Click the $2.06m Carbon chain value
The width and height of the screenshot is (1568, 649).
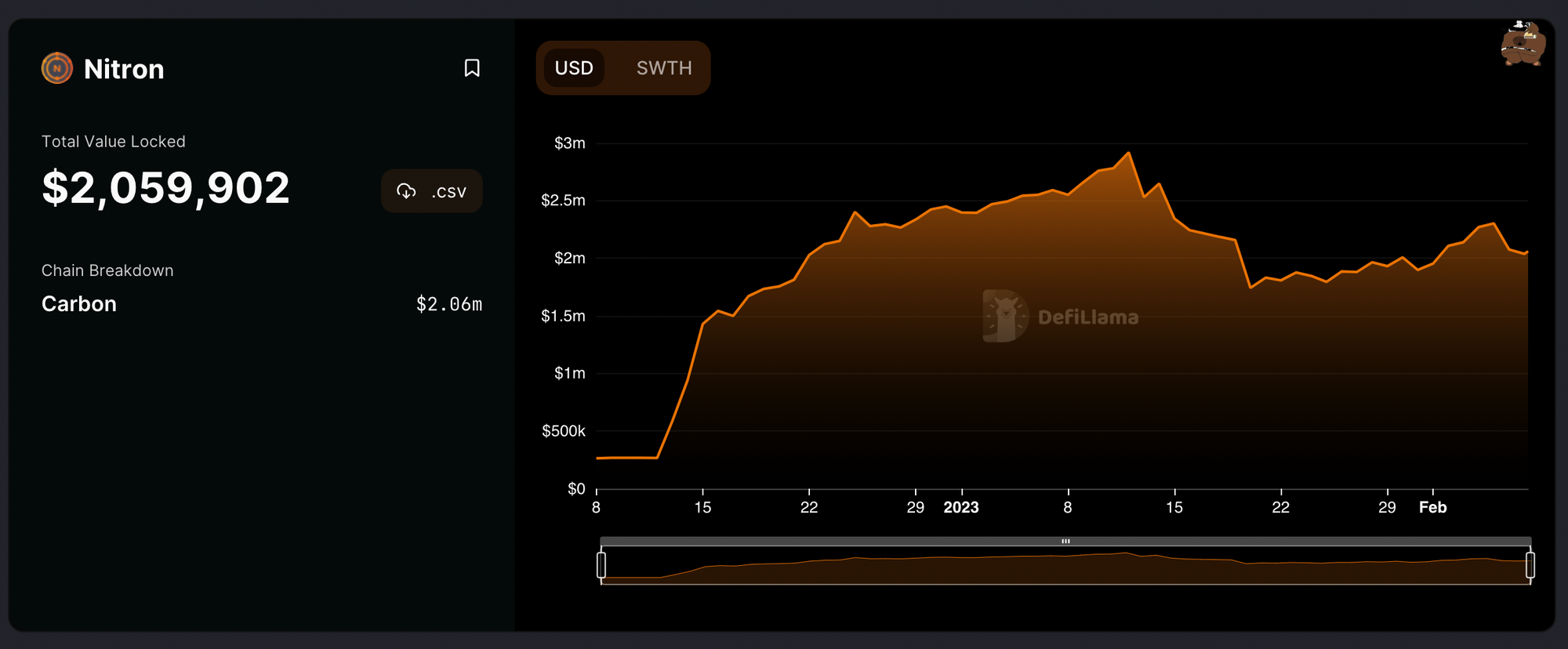(449, 304)
